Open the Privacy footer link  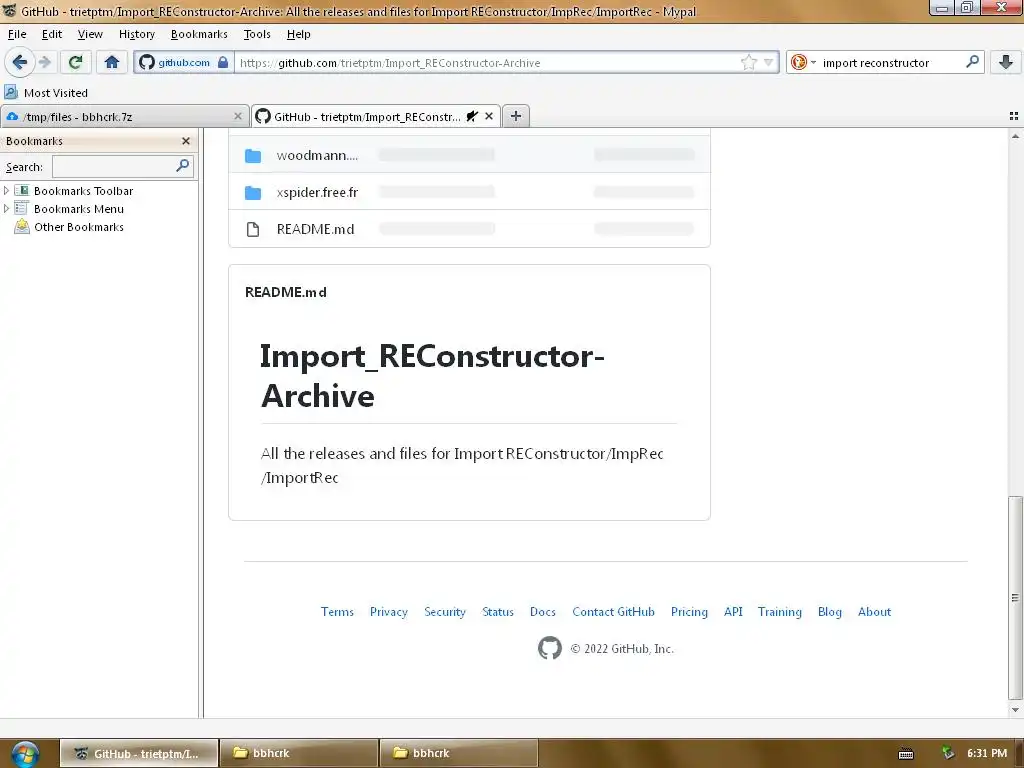click(389, 612)
